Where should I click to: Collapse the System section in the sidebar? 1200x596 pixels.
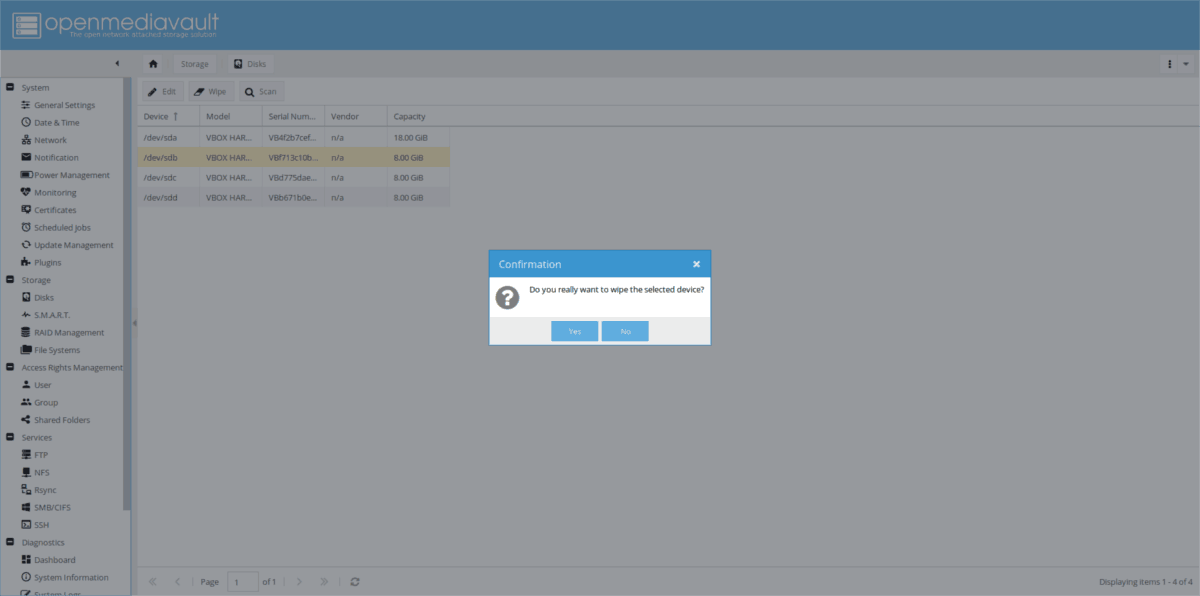[x=11, y=87]
